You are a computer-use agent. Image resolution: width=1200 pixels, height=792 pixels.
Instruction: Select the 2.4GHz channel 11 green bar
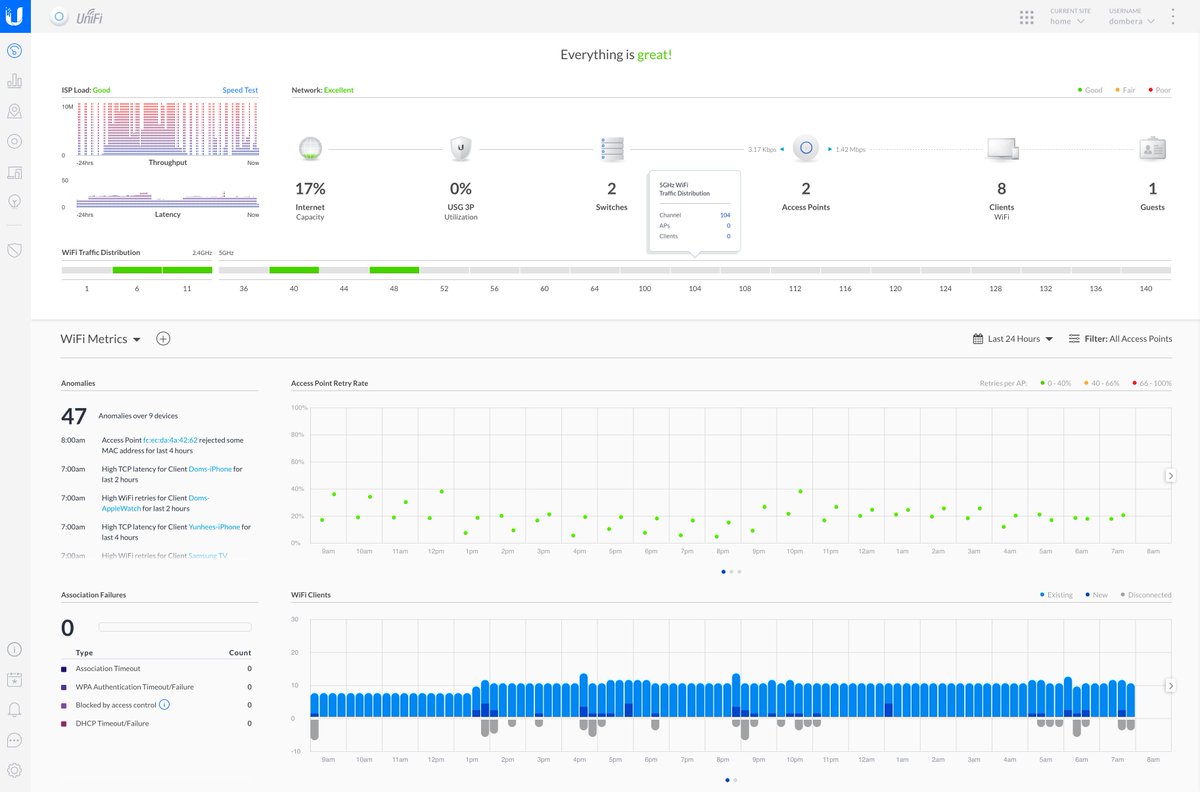(187, 270)
